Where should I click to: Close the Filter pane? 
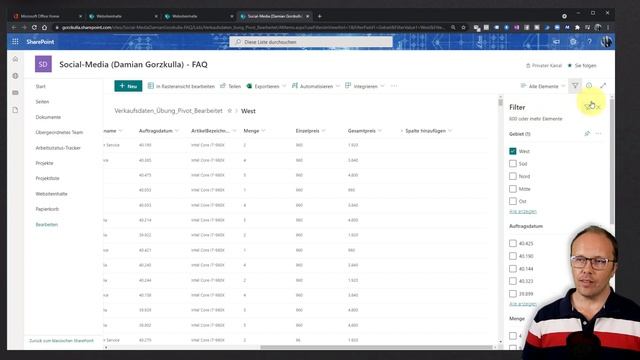[x=598, y=107]
